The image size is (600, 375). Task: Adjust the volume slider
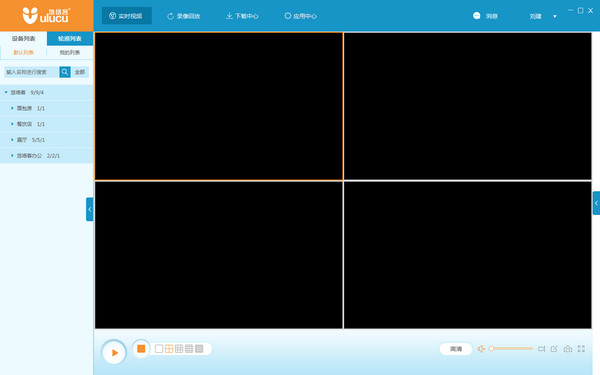(x=511, y=349)
